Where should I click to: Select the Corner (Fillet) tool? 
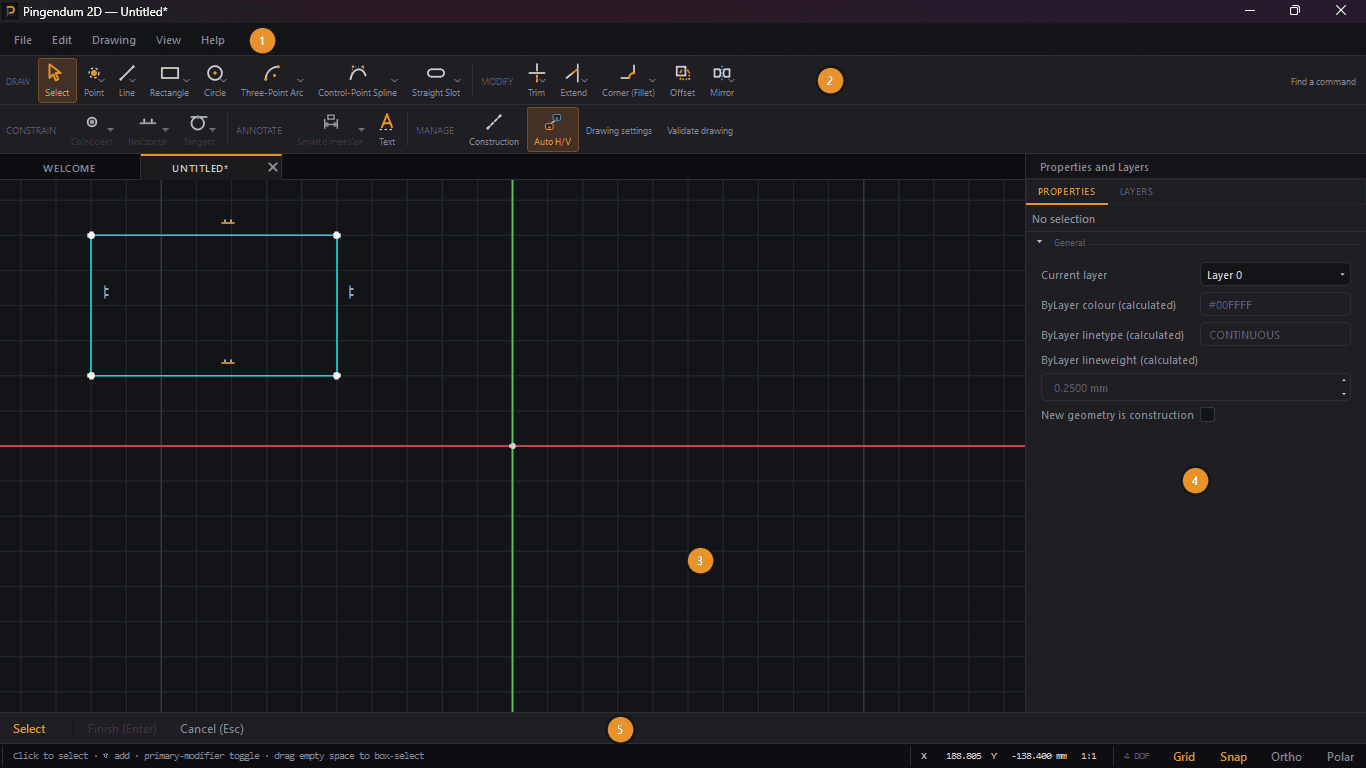click(628, 80)
